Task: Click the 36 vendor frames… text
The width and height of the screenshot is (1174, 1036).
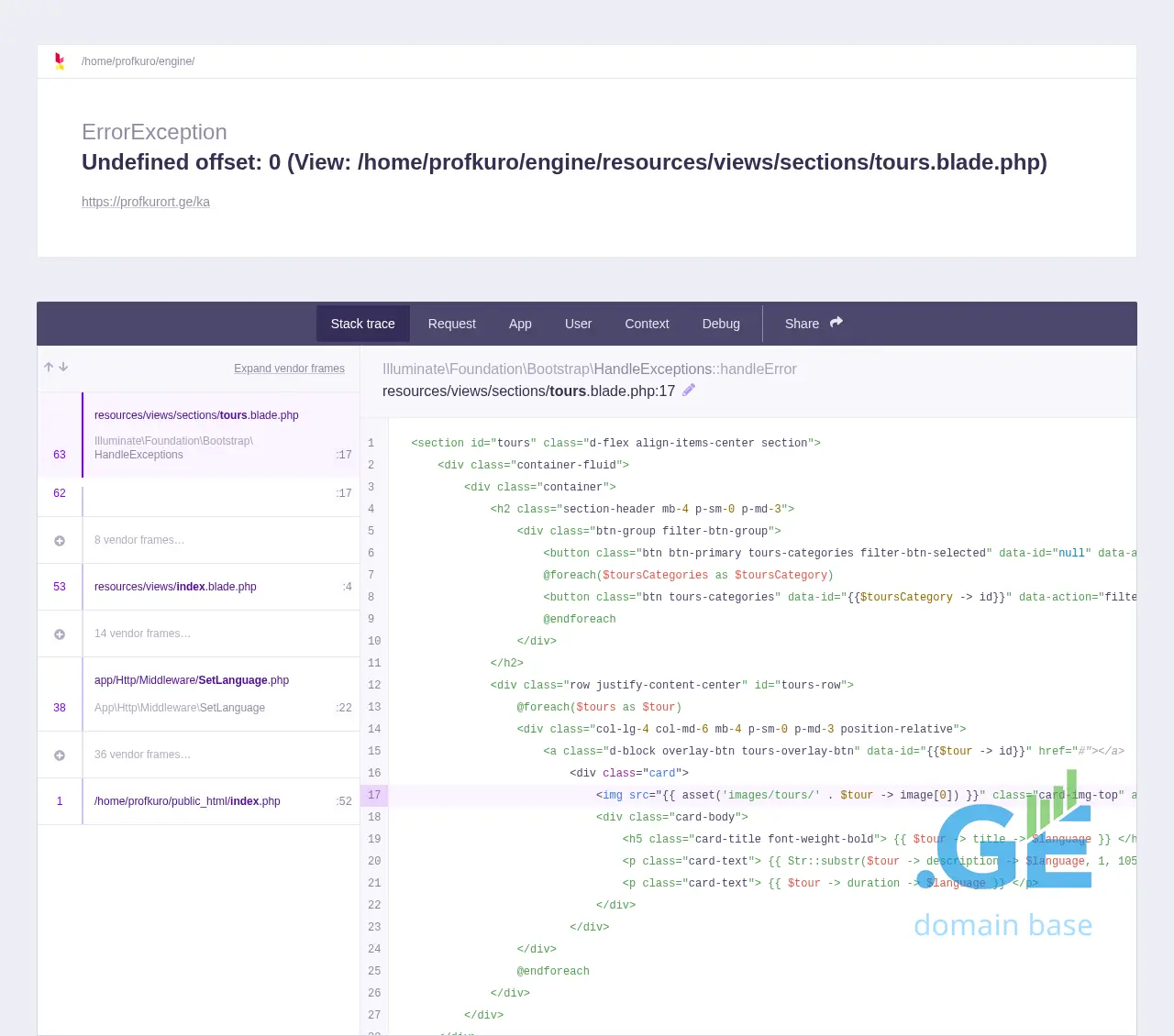Action: [142, 755]
